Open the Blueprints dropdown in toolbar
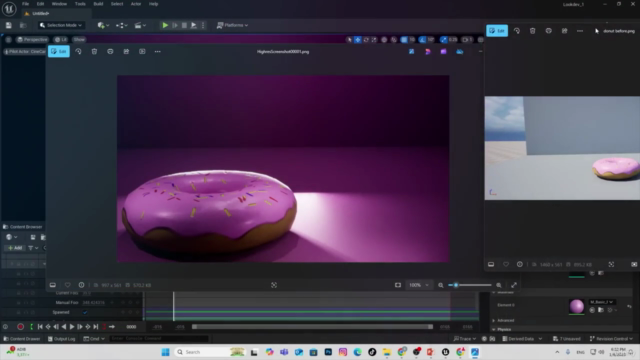 coord(121,25)
